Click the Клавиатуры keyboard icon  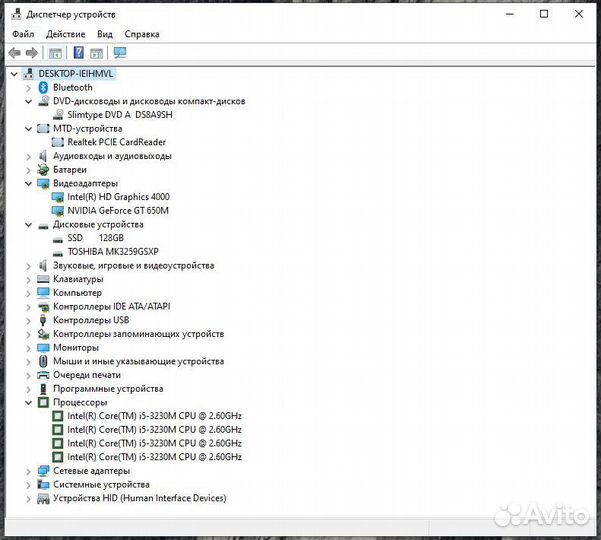[43, 279]
